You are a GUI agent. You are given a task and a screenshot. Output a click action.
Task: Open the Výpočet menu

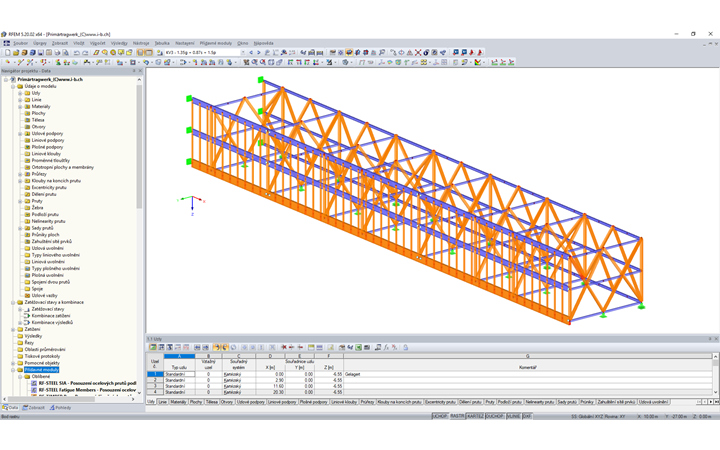pyautogui.click(x=97, y=43)
